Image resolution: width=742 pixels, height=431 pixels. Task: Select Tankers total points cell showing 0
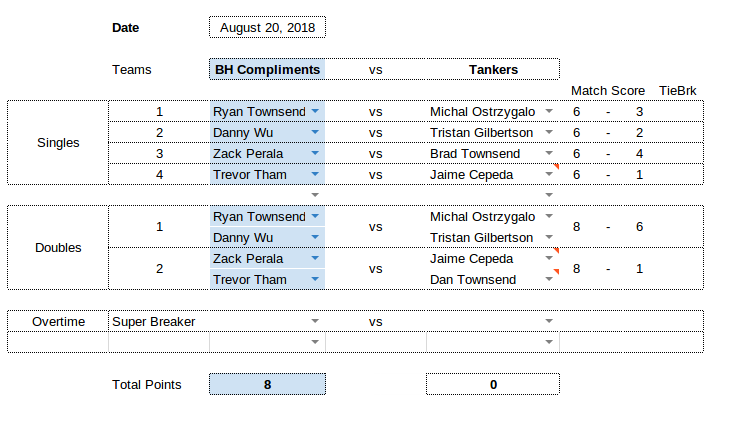[493, 384]
